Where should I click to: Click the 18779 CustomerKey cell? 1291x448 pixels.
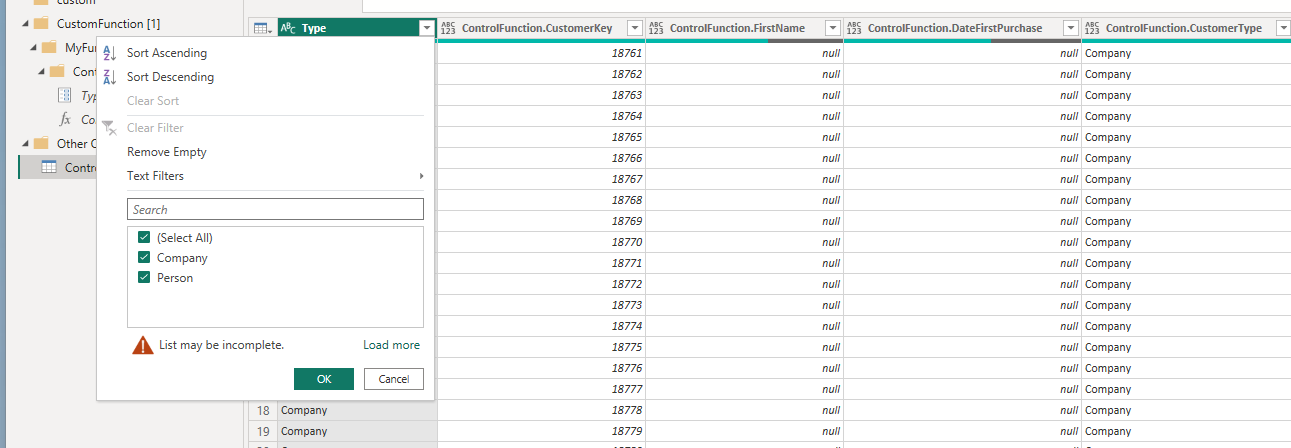pos(541,431)
